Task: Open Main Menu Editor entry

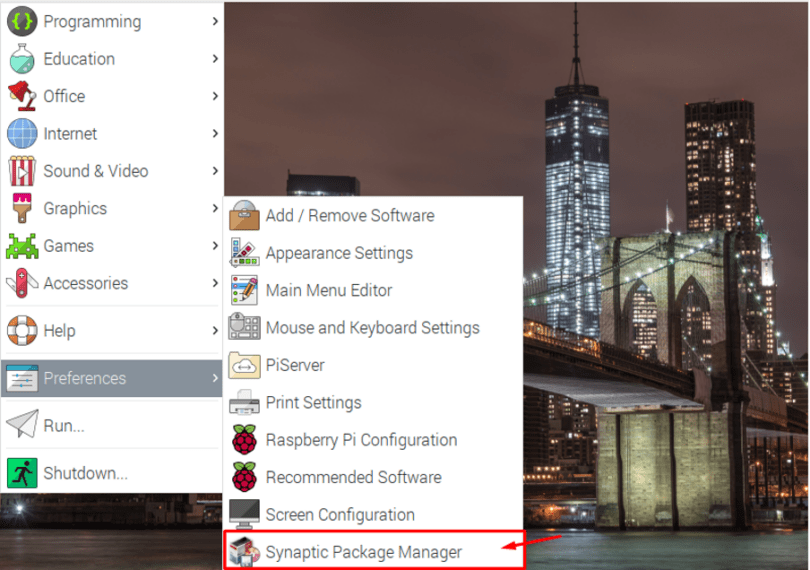Action: (373, 290)
